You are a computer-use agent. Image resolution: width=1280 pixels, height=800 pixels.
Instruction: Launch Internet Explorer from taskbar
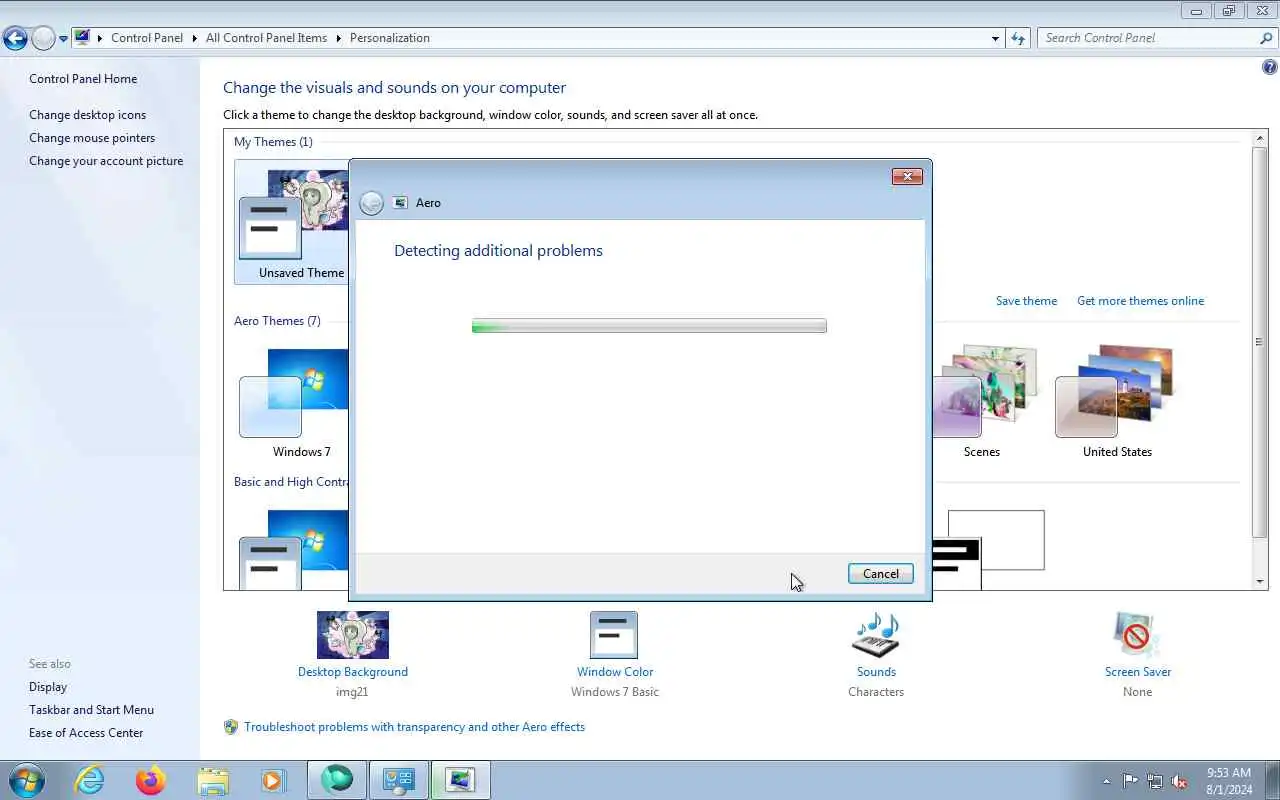tap(90, 780)
